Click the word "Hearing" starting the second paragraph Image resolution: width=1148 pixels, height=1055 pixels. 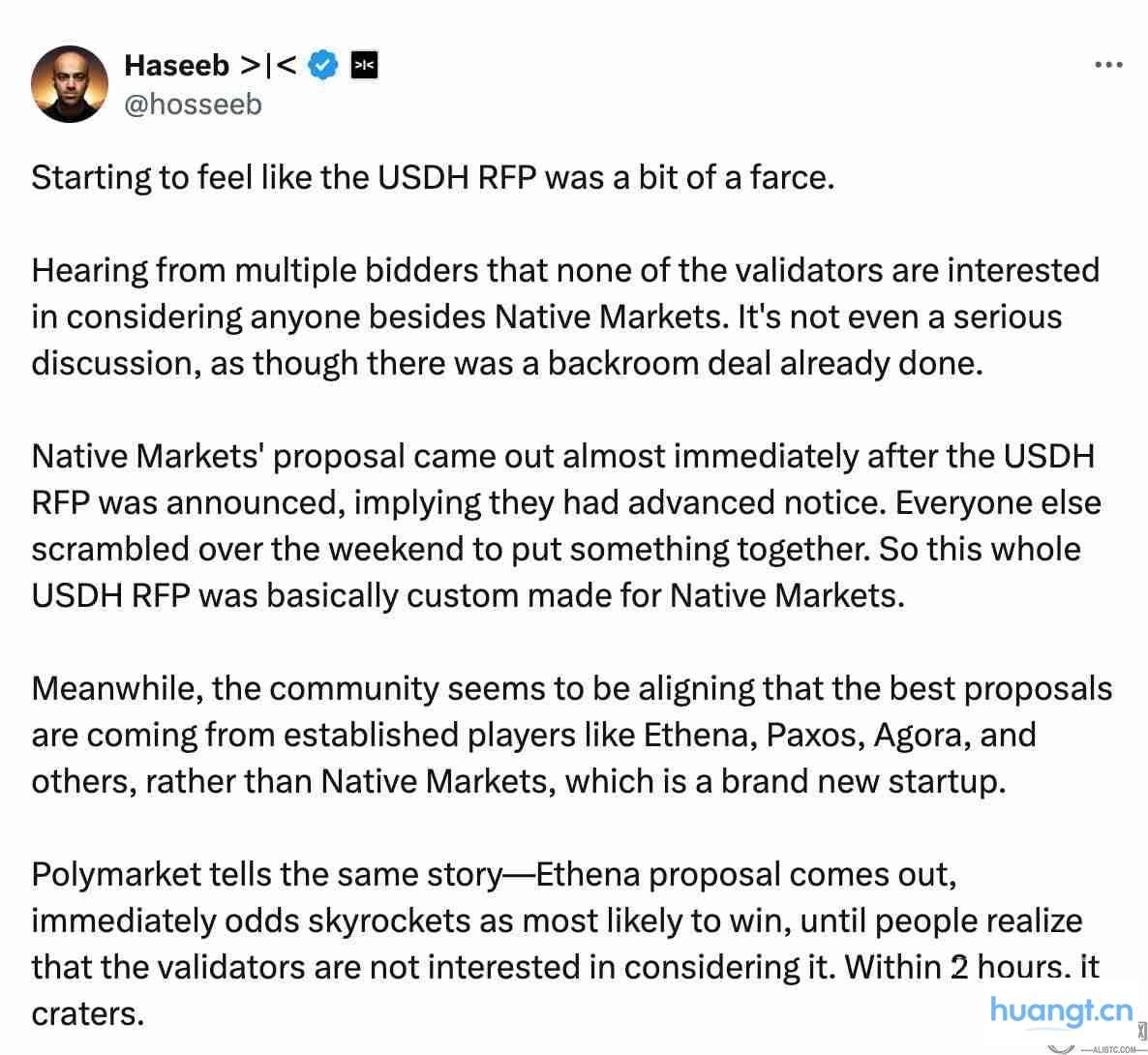89,269
